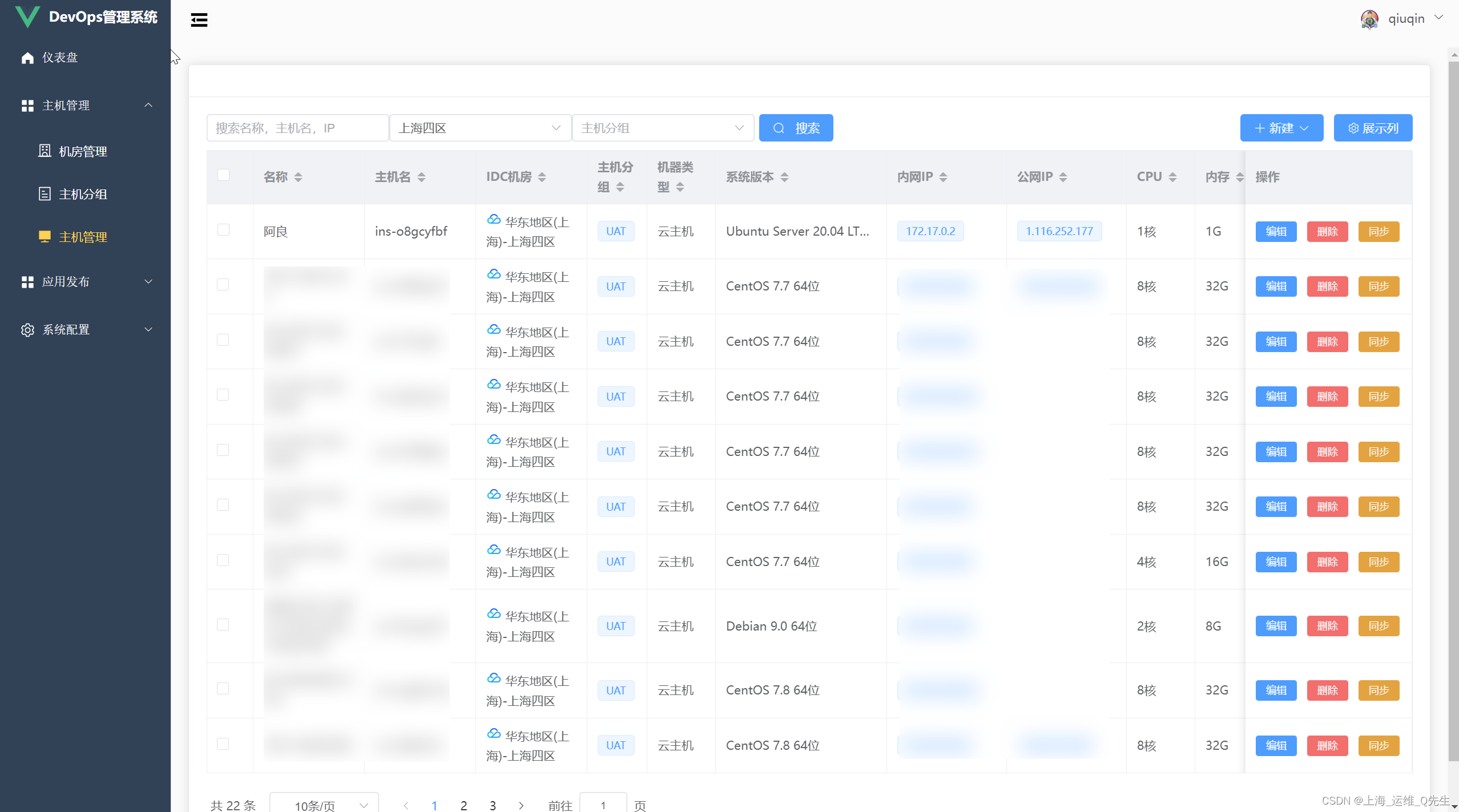Image resolution: width=1459 pixels, height=812 pixels.
Task: Click the plus icon on the 新建 button
Action: pyautogui.click(x=1260, y=128)
